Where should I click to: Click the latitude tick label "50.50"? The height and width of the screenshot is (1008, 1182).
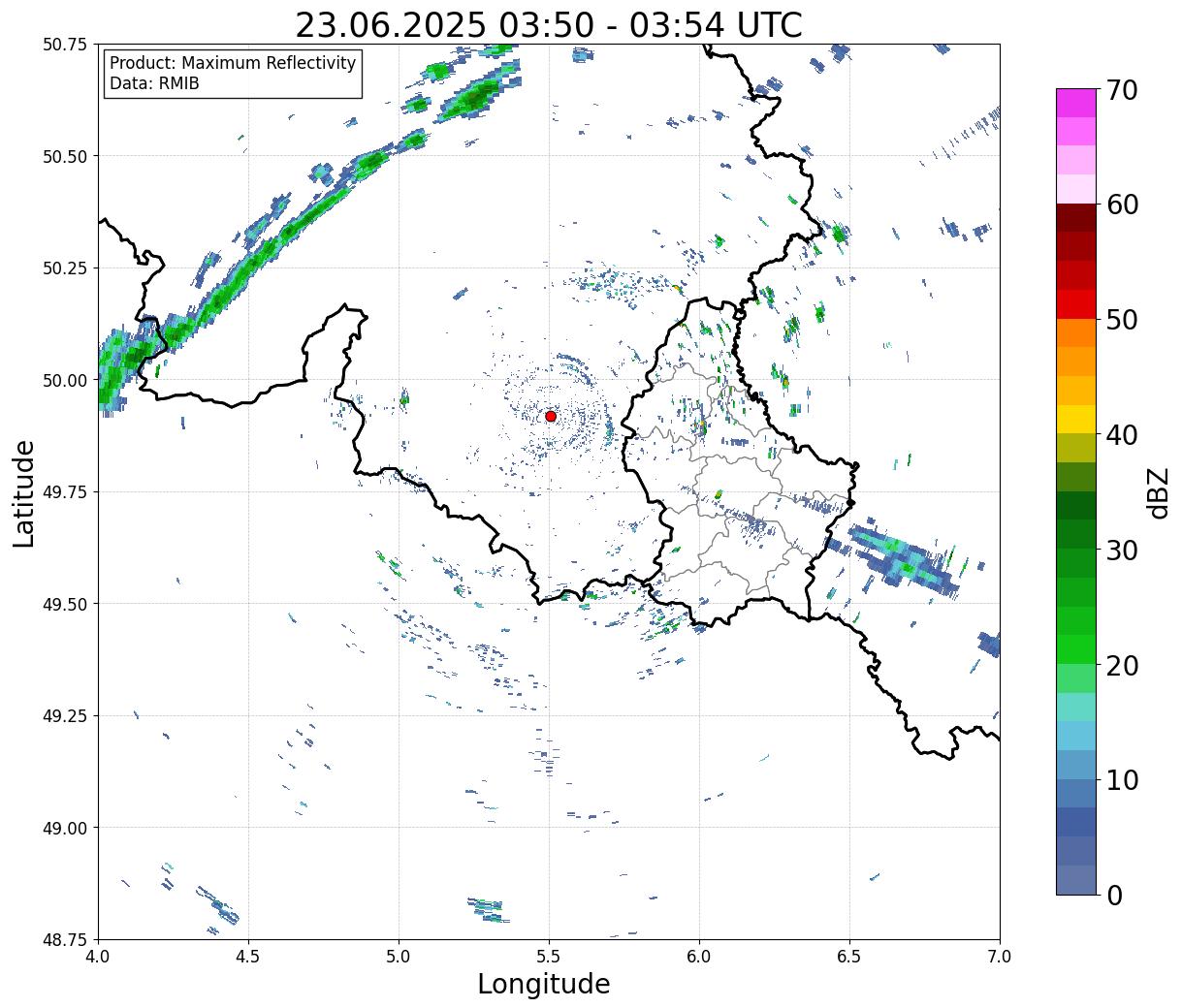point(66,156)
